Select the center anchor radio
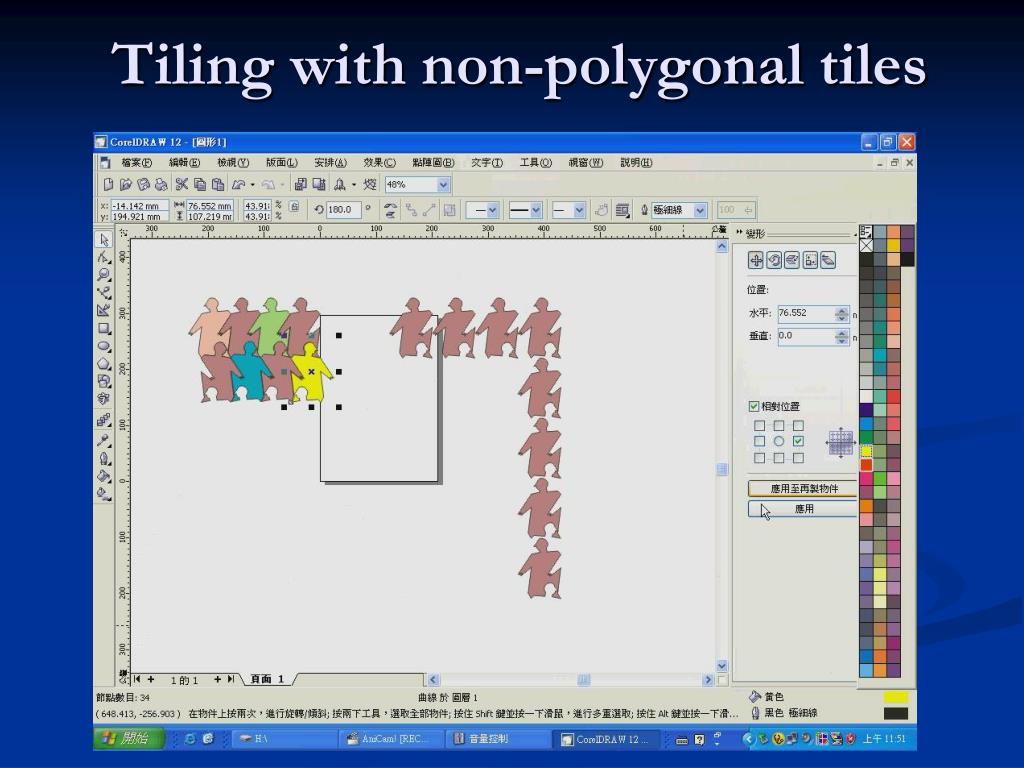 pos(778,441)
